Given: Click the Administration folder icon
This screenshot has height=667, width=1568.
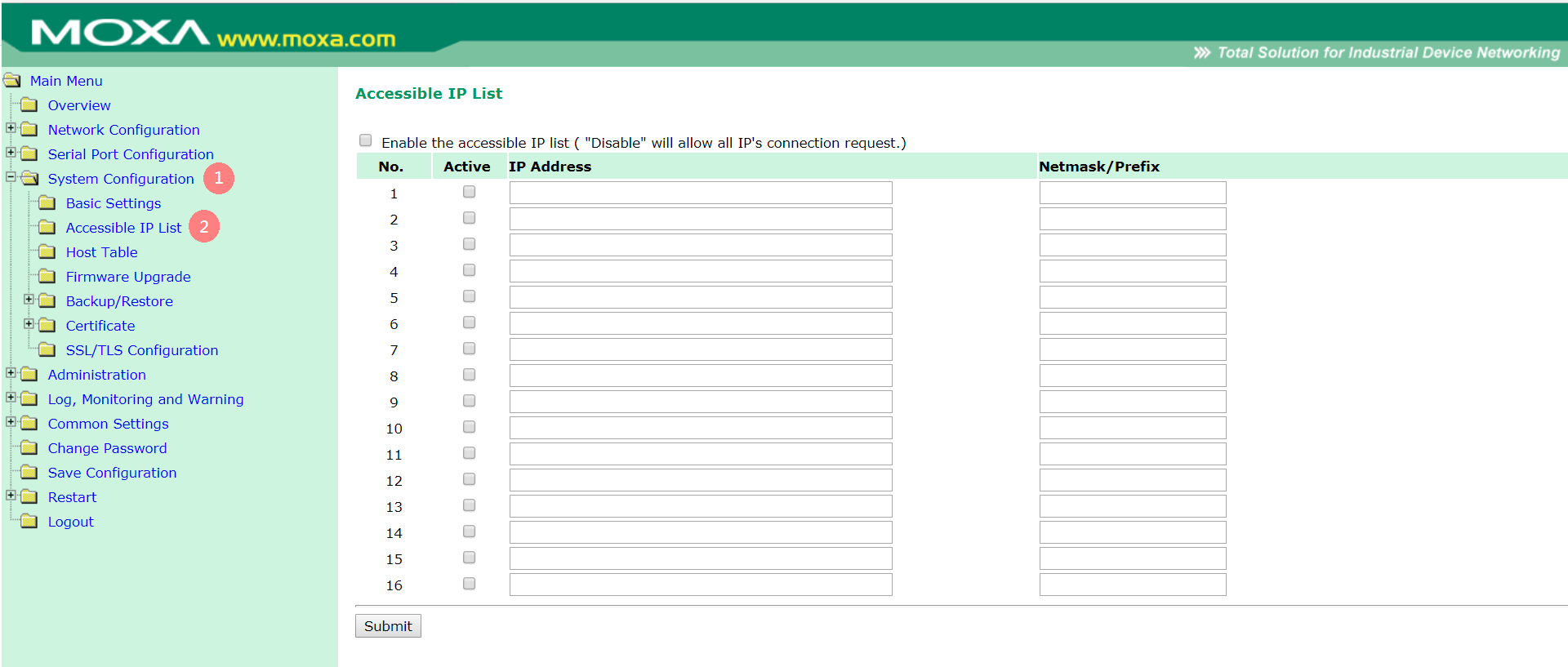Looking at the screenshot, I should coord(29,374).
